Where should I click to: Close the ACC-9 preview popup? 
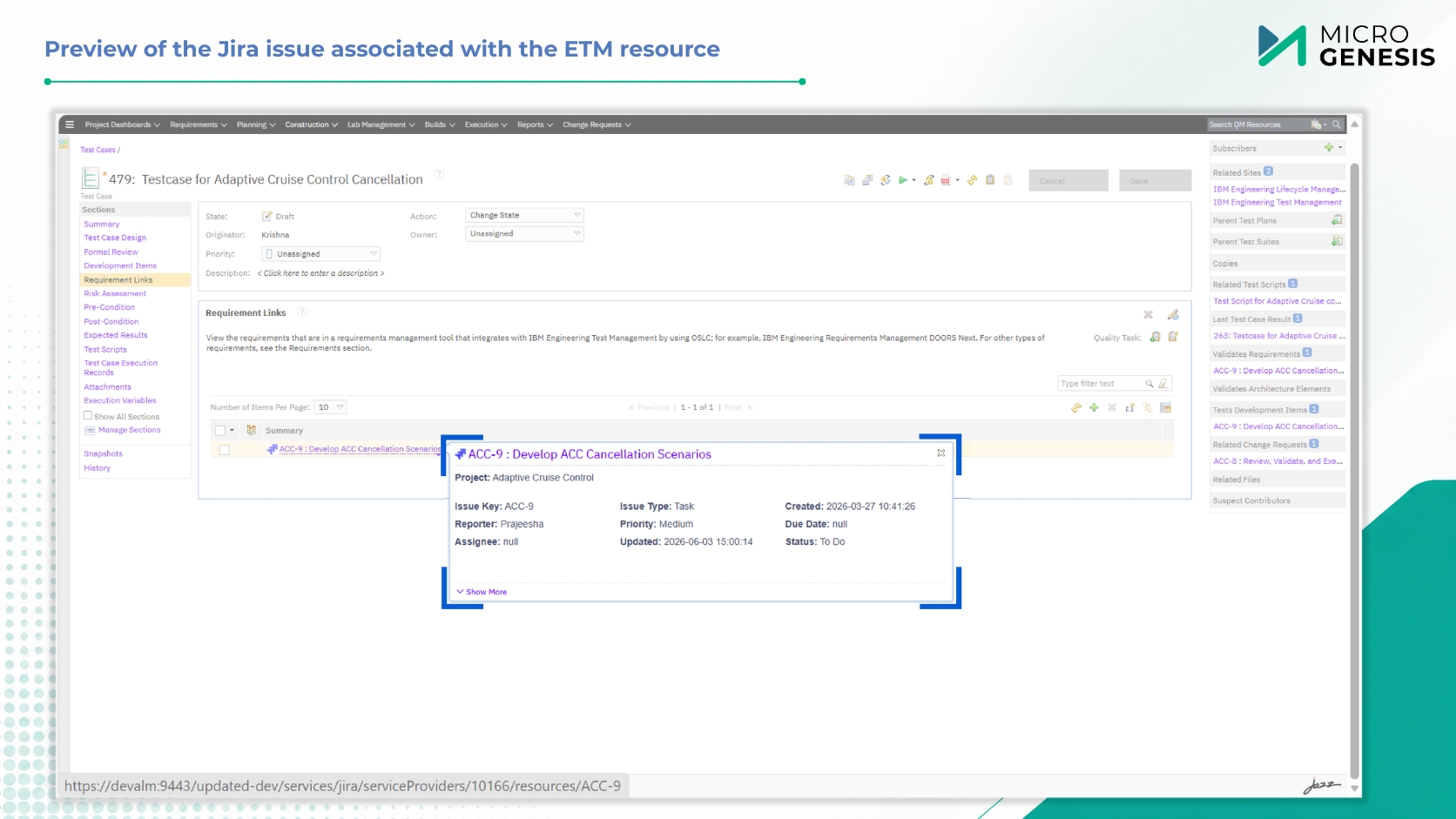[x=941, y=453]
